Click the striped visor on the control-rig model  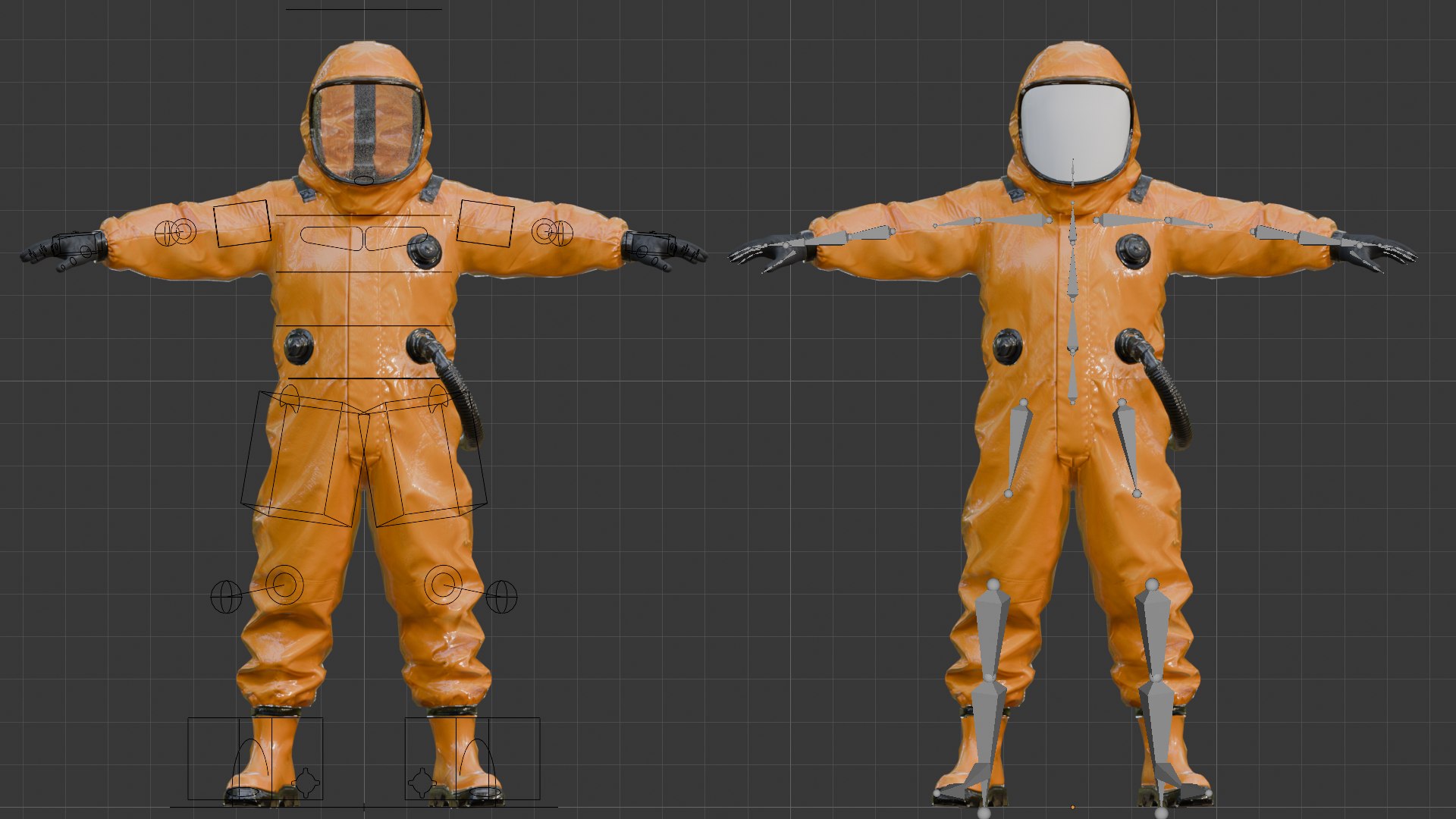(x=366, y=133)
